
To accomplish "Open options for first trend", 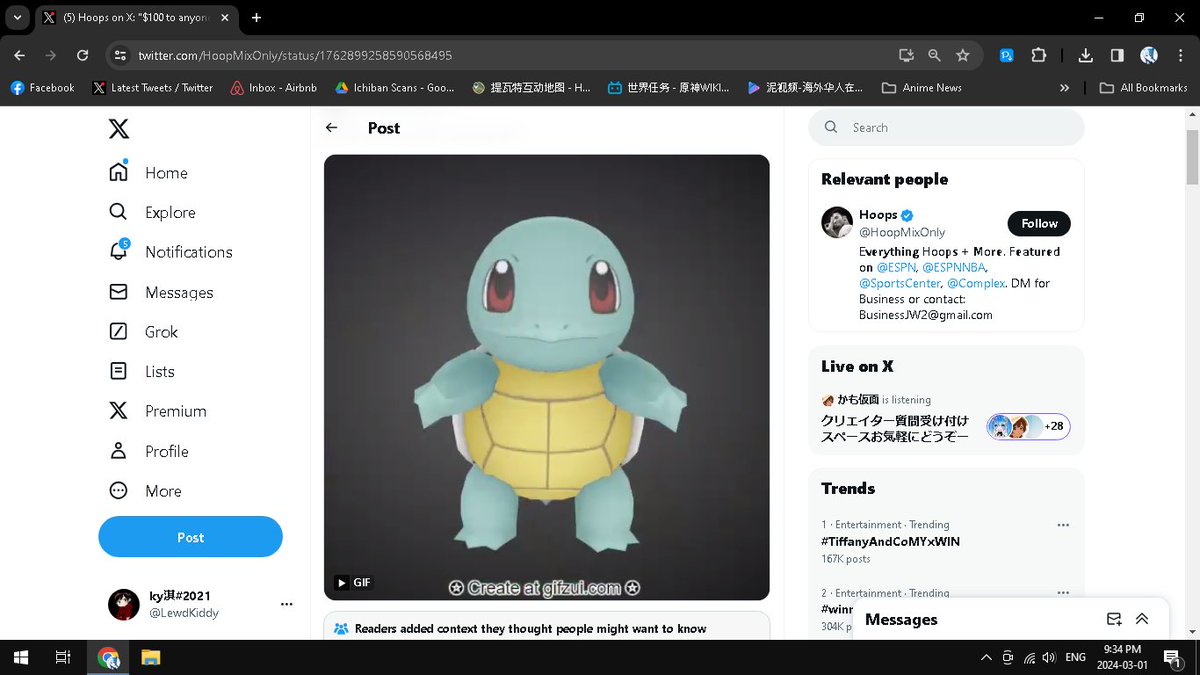I will coord(1063,525).
